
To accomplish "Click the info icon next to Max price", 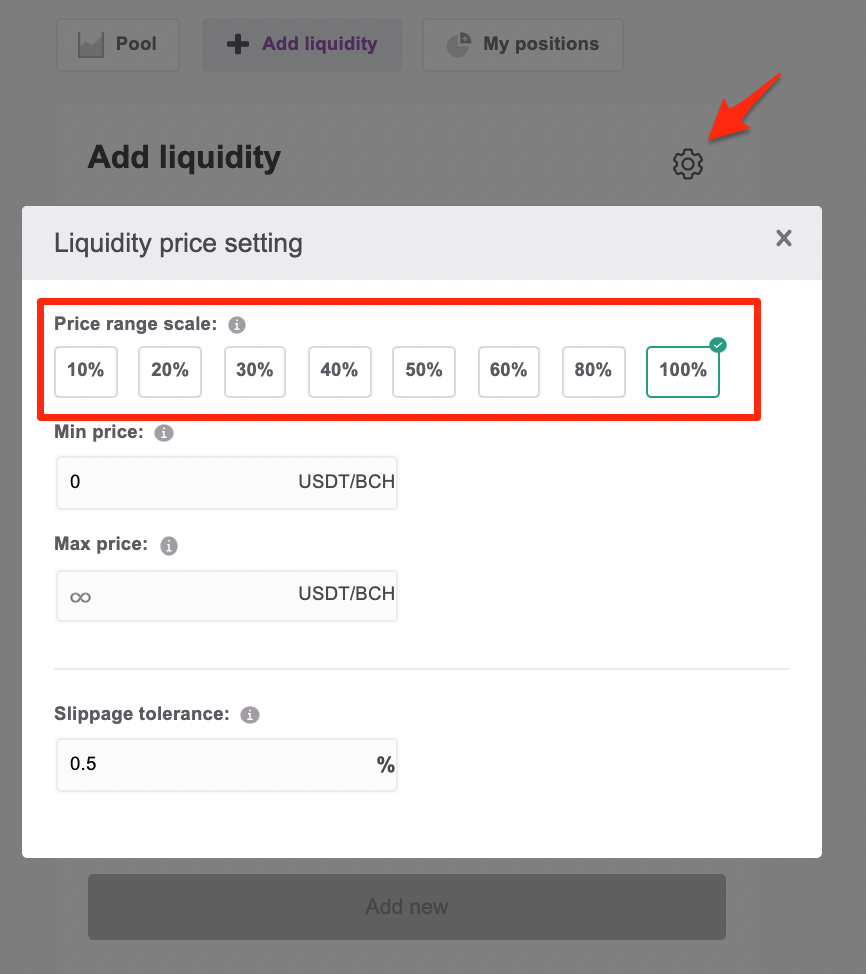I will (169, 545).
